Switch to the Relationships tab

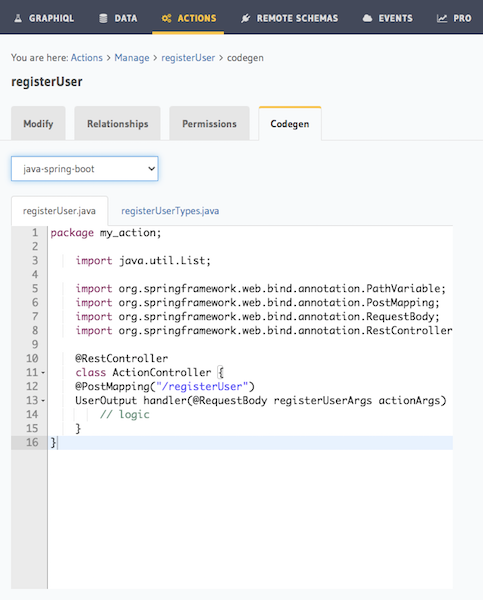[x=117, y=124]
